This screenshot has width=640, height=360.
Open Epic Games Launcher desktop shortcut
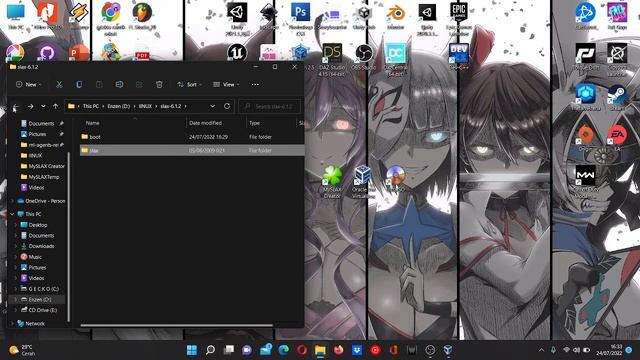[459, 18]
